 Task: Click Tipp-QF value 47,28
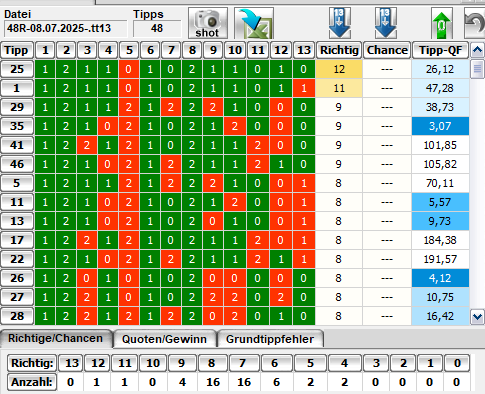[440, 88]
